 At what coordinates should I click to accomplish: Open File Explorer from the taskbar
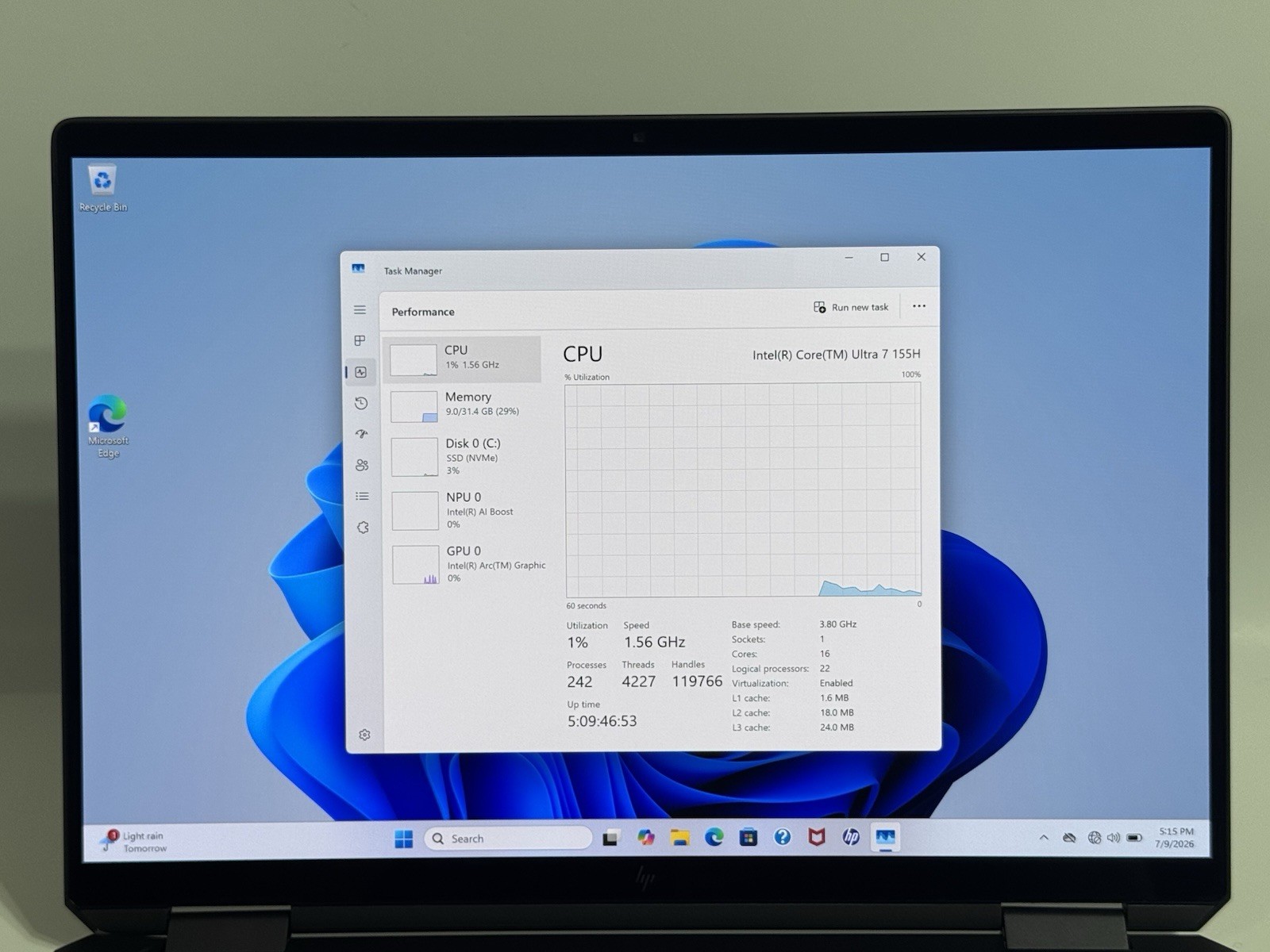pyautogui.click(x=679, y=838)
